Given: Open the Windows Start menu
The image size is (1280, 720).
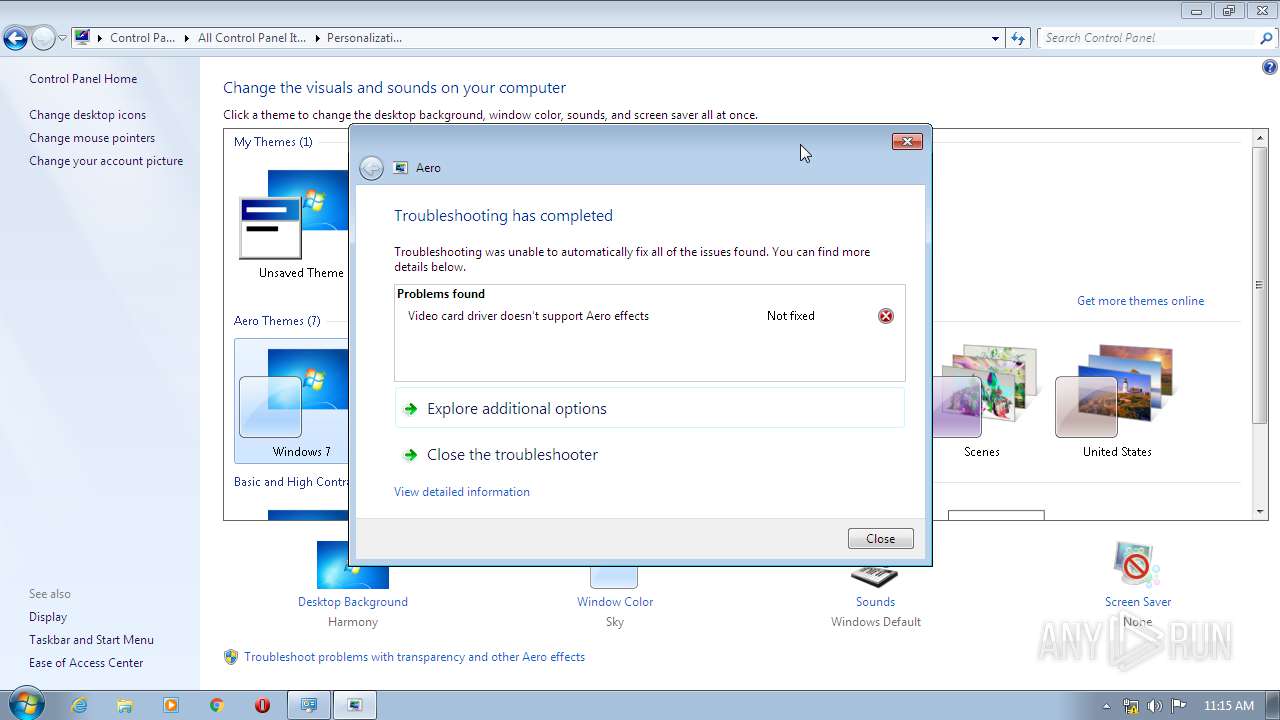Looking at the screenshot, I should tap(26, 704).
